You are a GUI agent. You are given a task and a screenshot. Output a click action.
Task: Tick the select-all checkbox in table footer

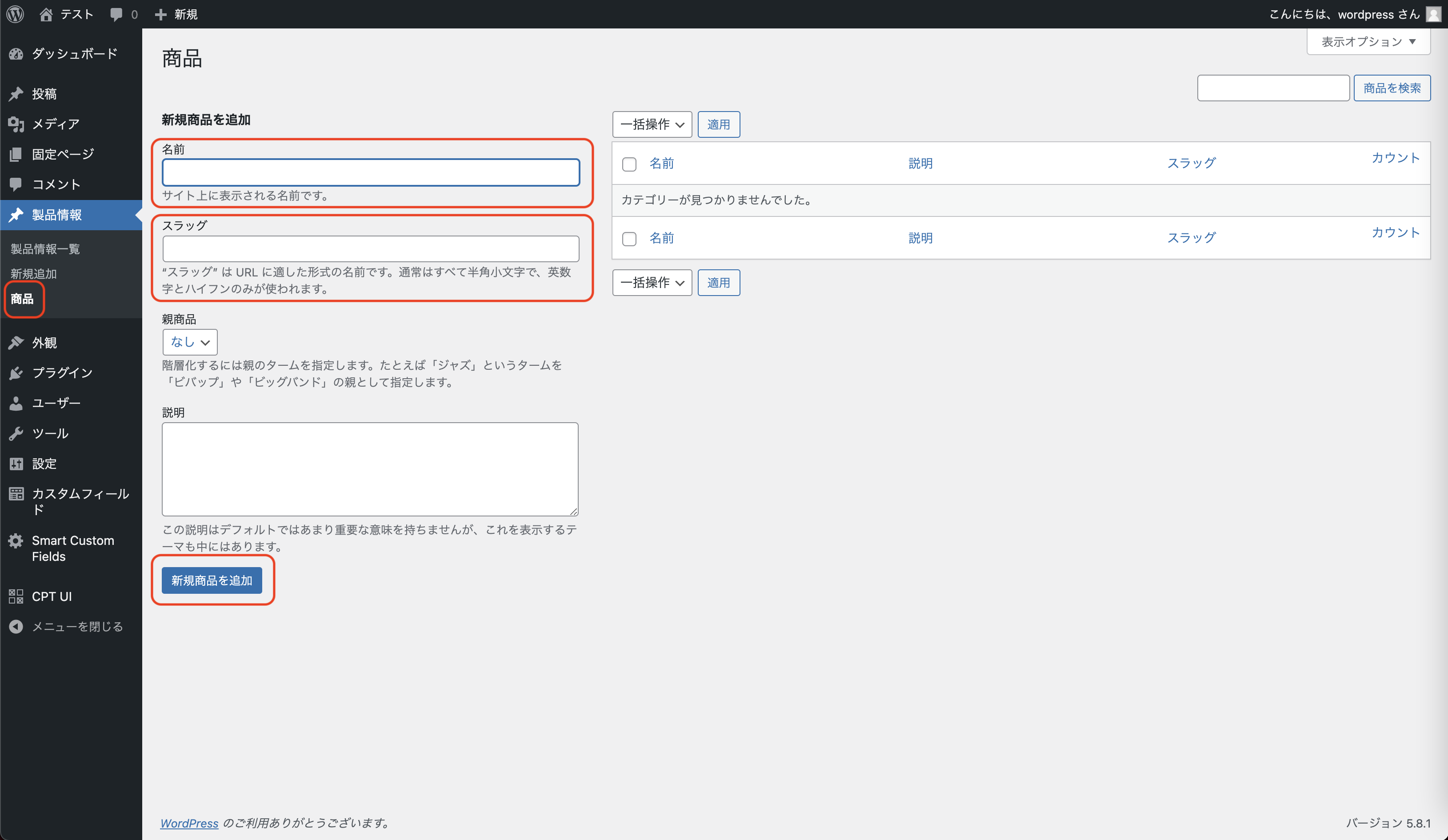point(629,239)
